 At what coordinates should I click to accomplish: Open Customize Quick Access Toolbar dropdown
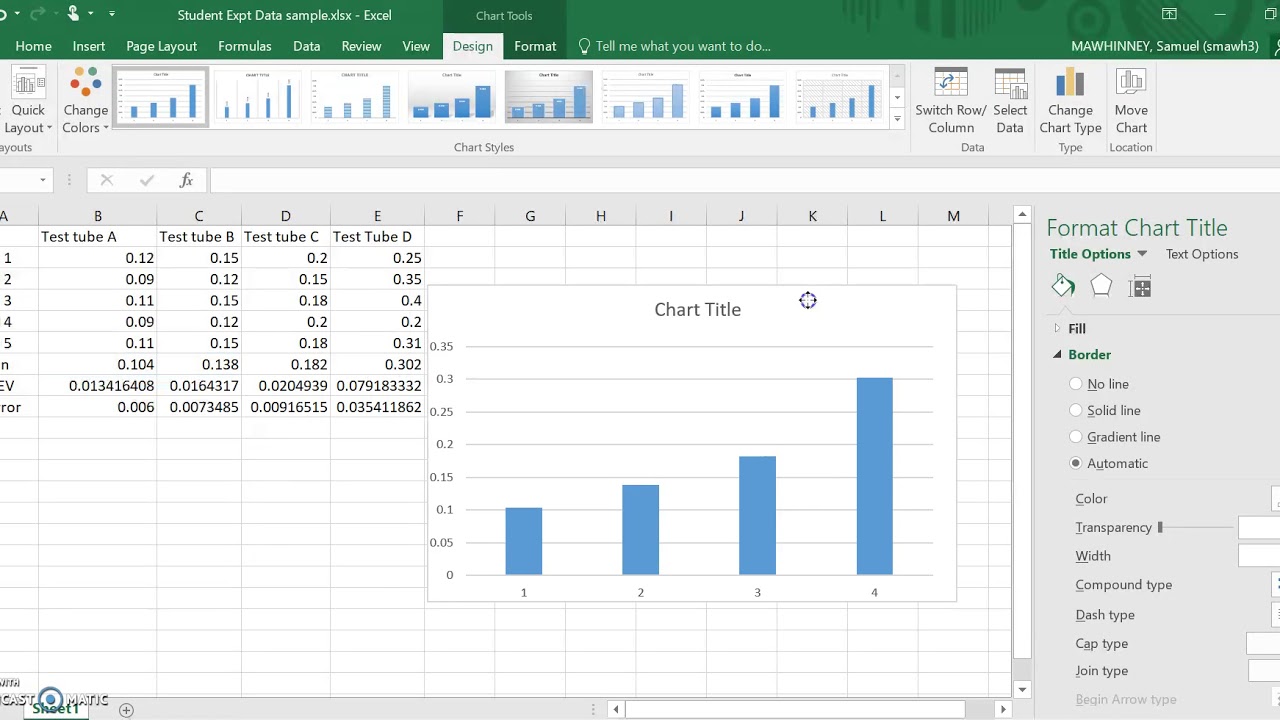coord(111,14)
